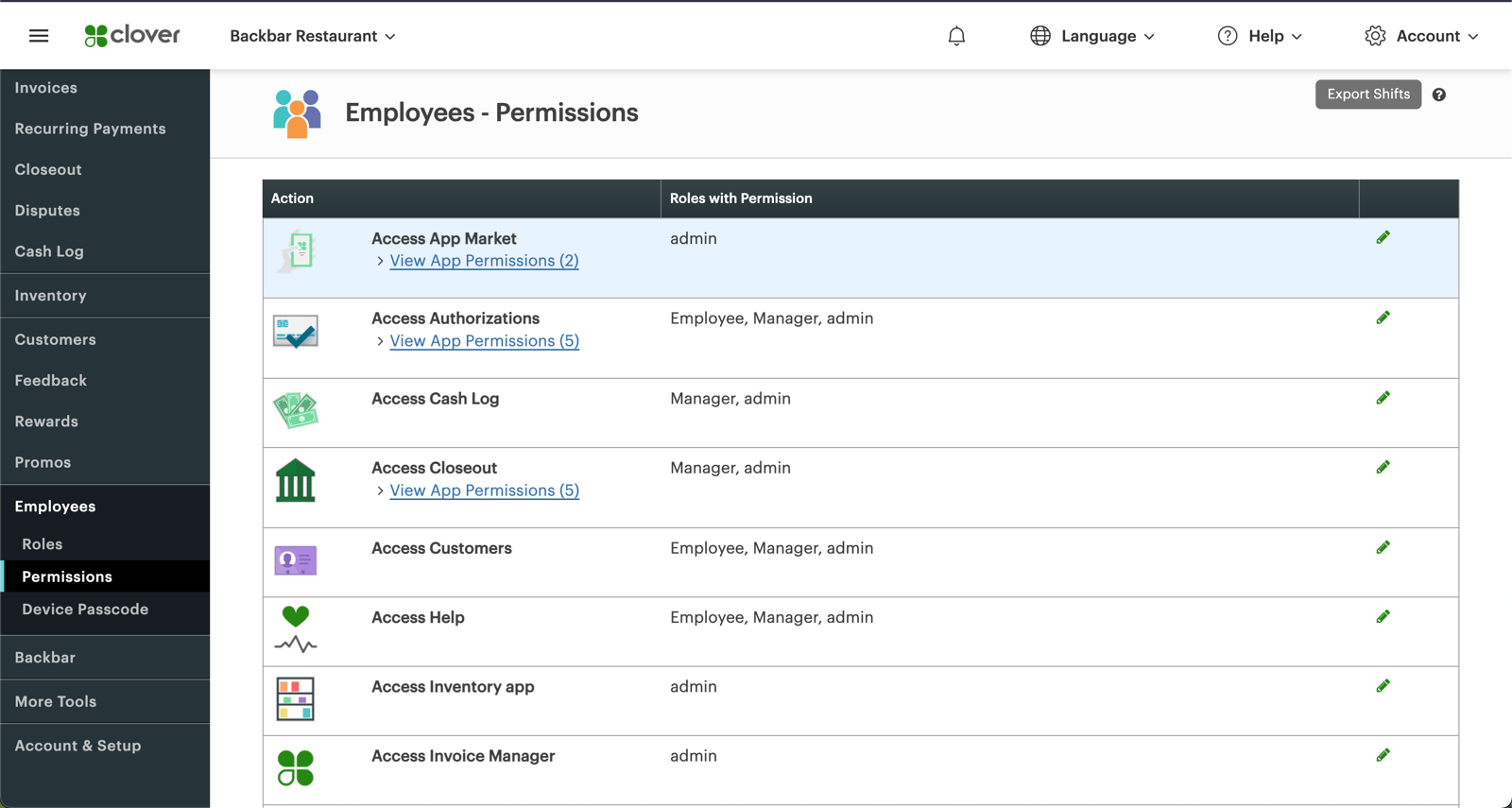Open Inventory from the sidebar
This screenshot has width=1512, height=808.
(51, 296)
